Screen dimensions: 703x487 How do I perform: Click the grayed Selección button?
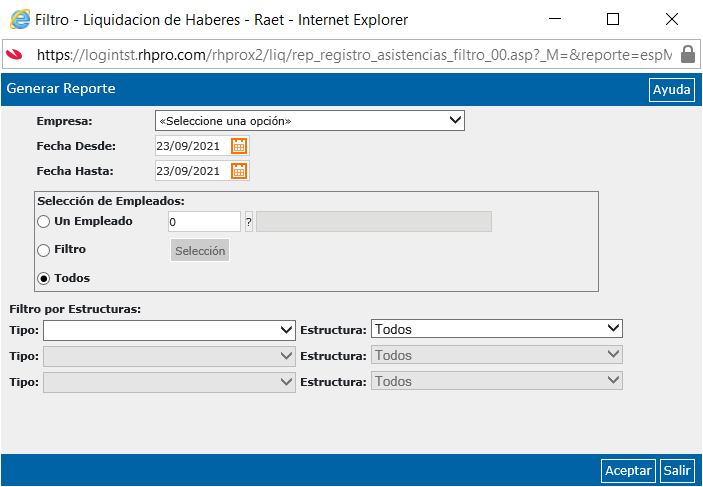200,250
